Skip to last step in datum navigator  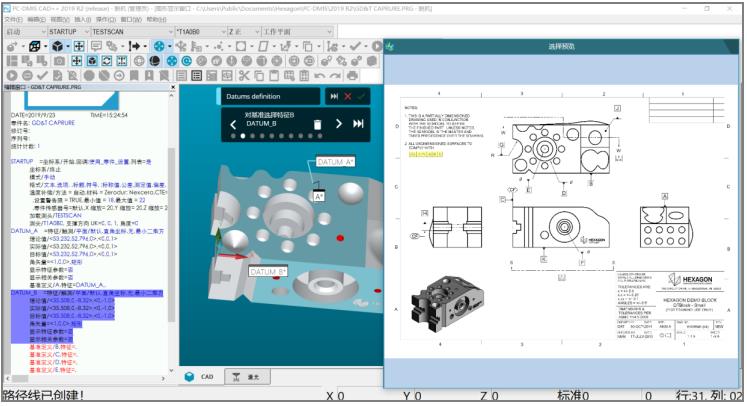[359, 124]
